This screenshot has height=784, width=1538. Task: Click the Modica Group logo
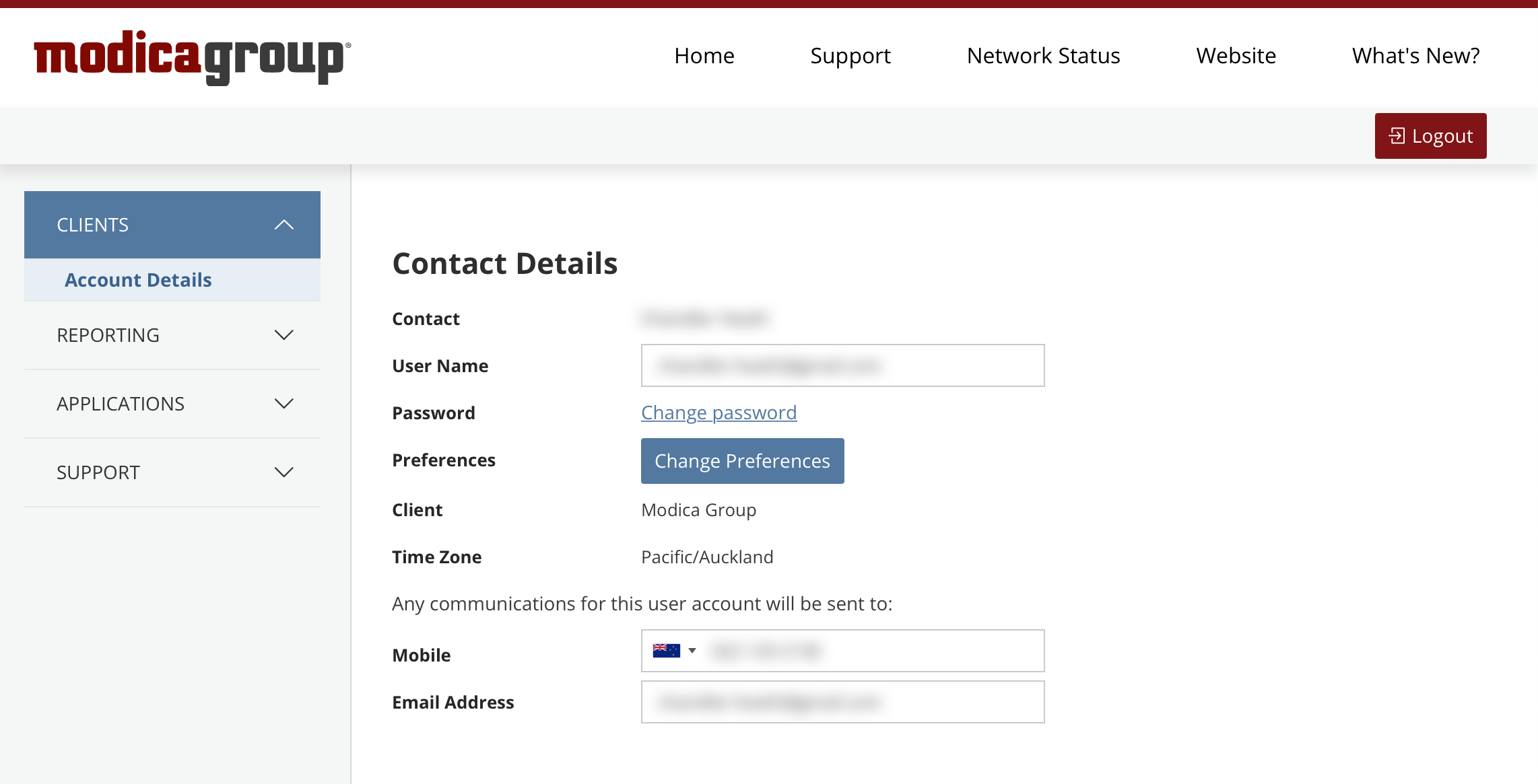point(192,57)
